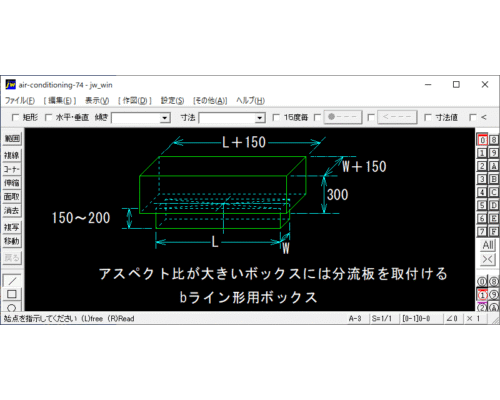This screenshot has height=400, width=500.
Task: Select layer 1 button
Action: [x=482, y=153]
